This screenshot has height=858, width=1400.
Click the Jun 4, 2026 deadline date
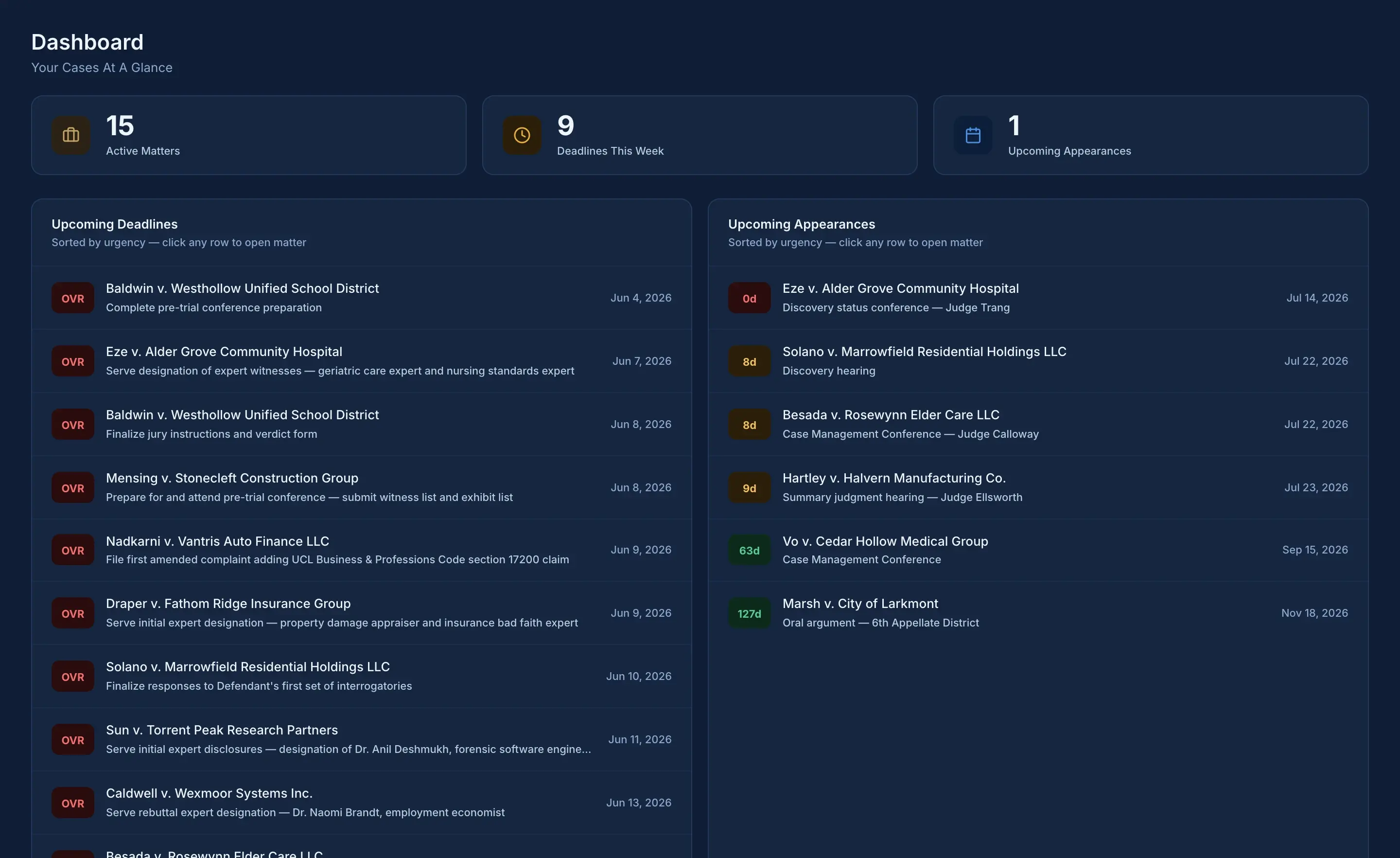[641, 298]
